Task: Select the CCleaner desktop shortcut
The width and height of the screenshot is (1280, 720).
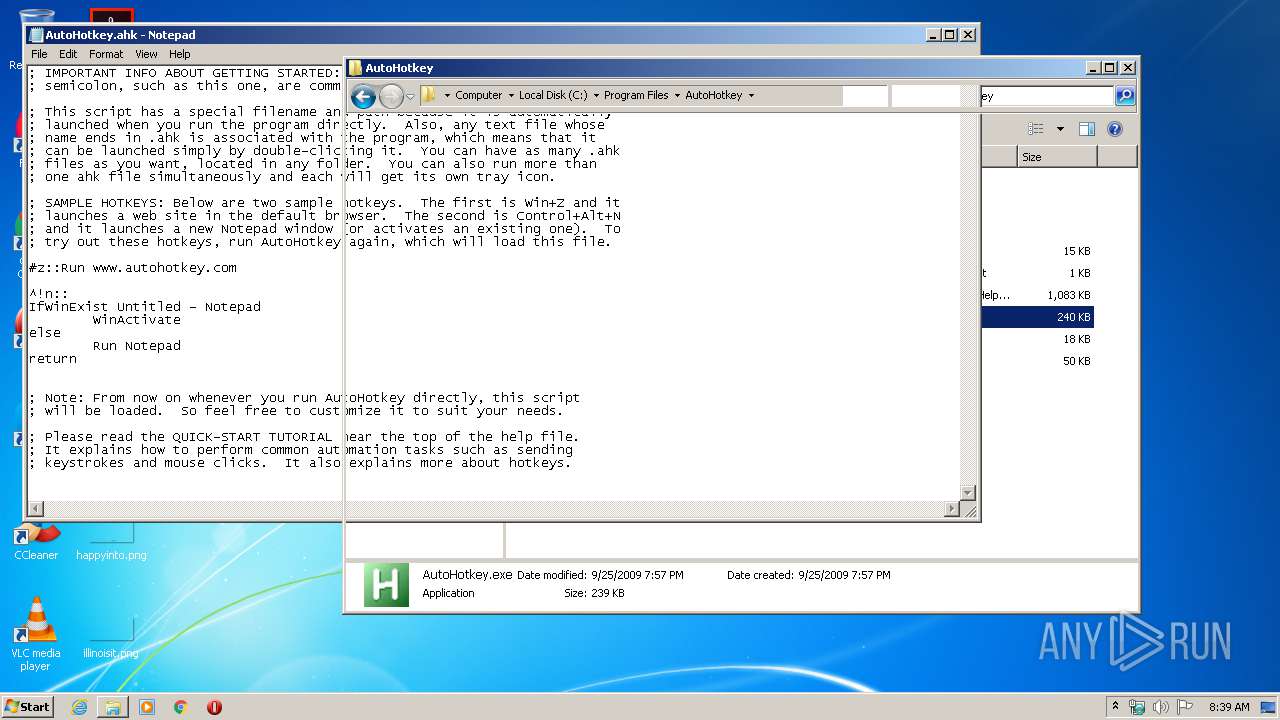Action: (x=36, y=541)
